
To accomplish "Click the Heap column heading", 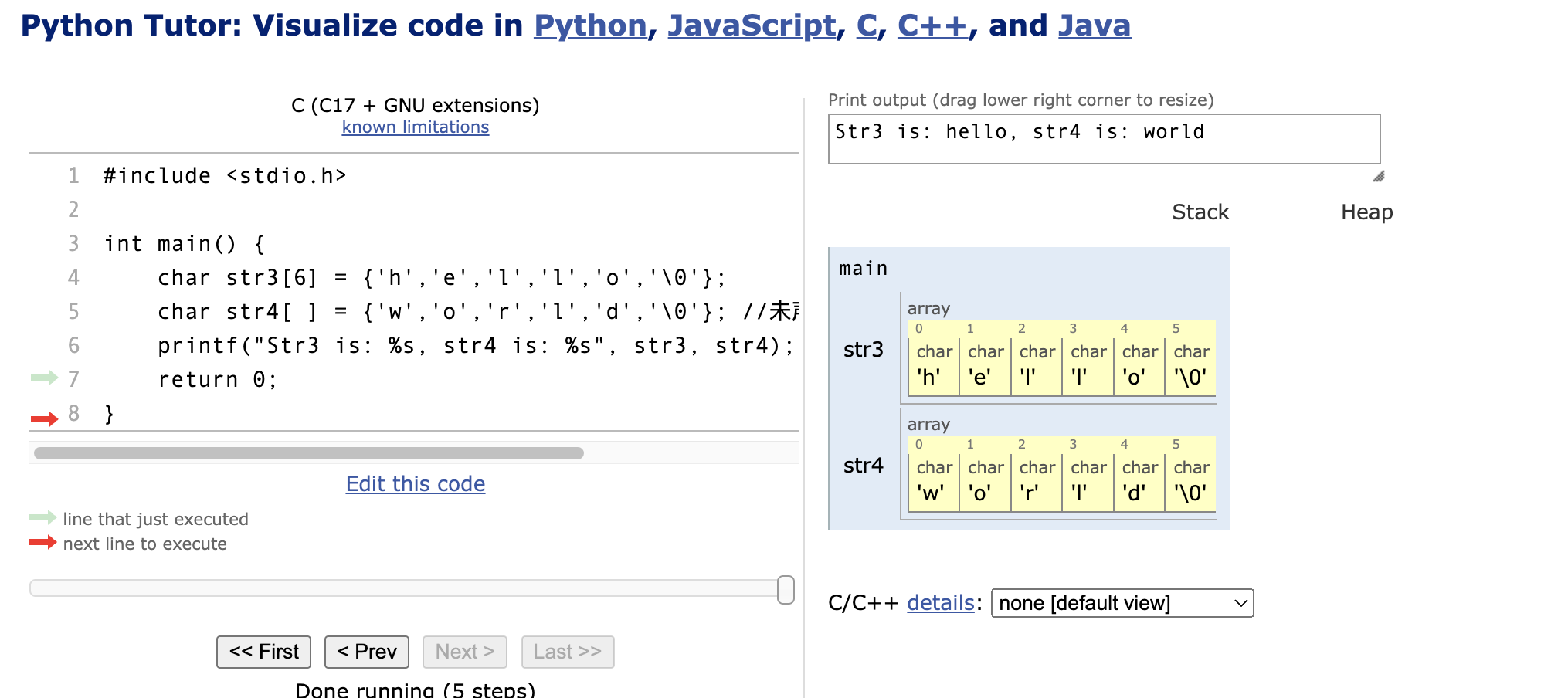I will (1366, 212).
